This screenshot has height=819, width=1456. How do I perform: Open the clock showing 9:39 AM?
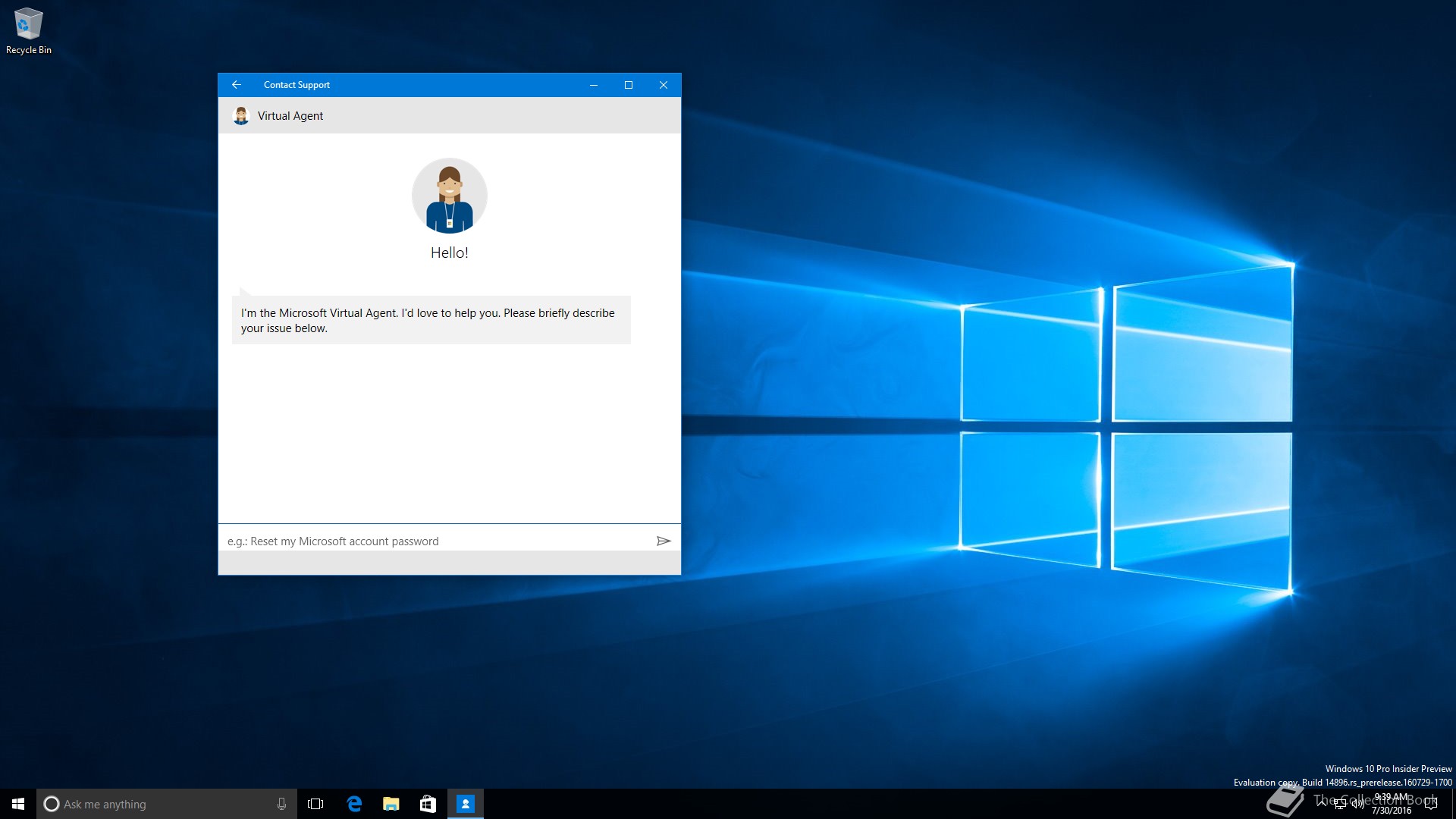coord(1392,804)
